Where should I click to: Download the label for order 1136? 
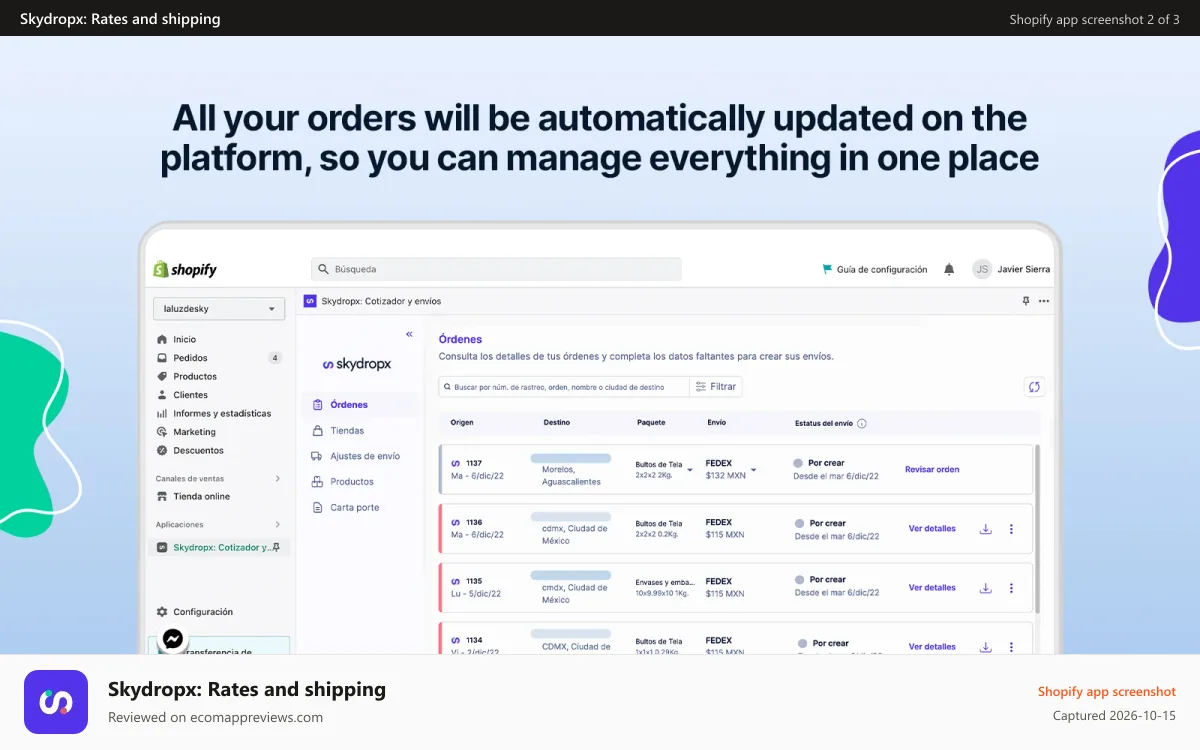tap(985, 529)
